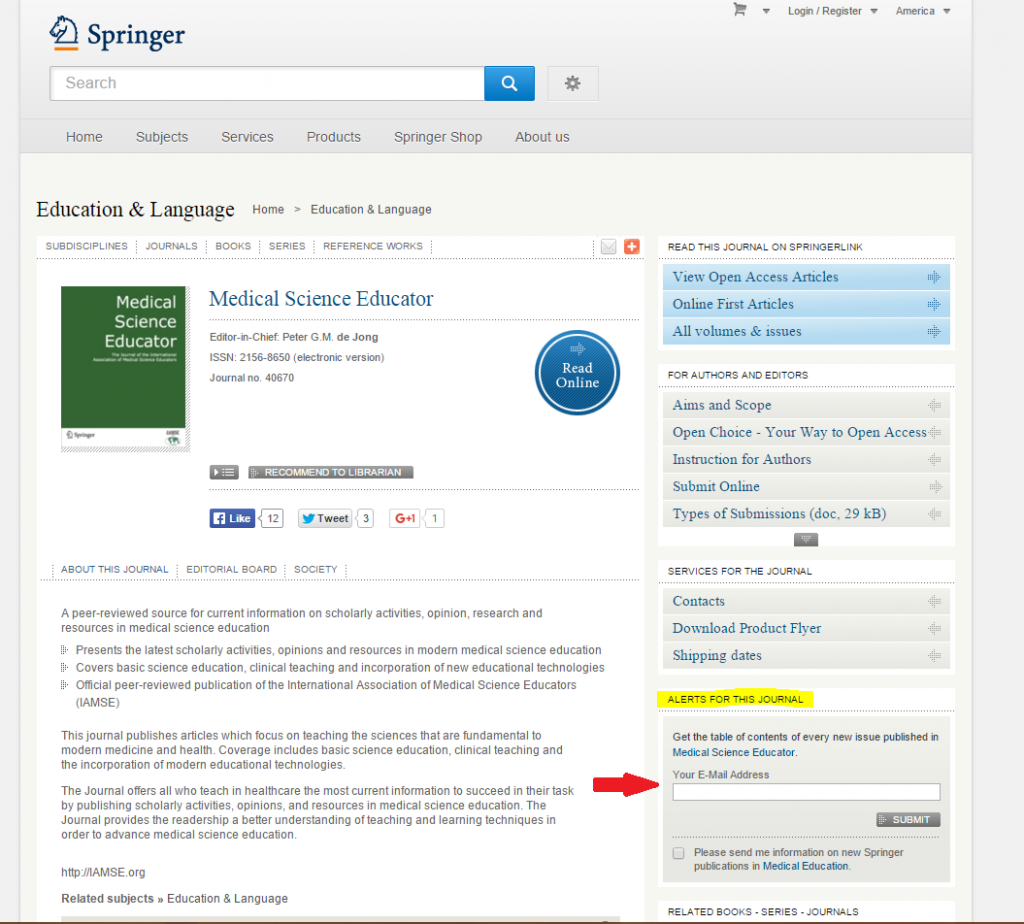Click the Submit button for alerts

[908, 820]
